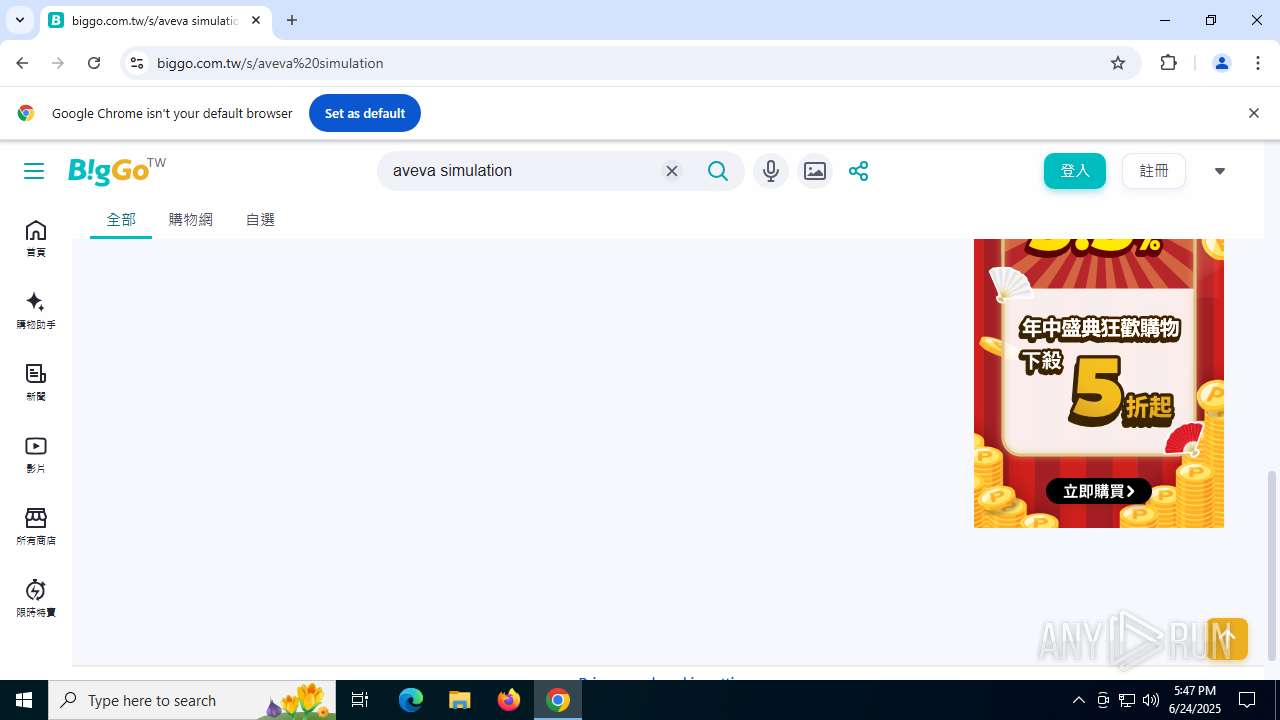Launch Microsoft Edge from taskbar

point(411,700)
